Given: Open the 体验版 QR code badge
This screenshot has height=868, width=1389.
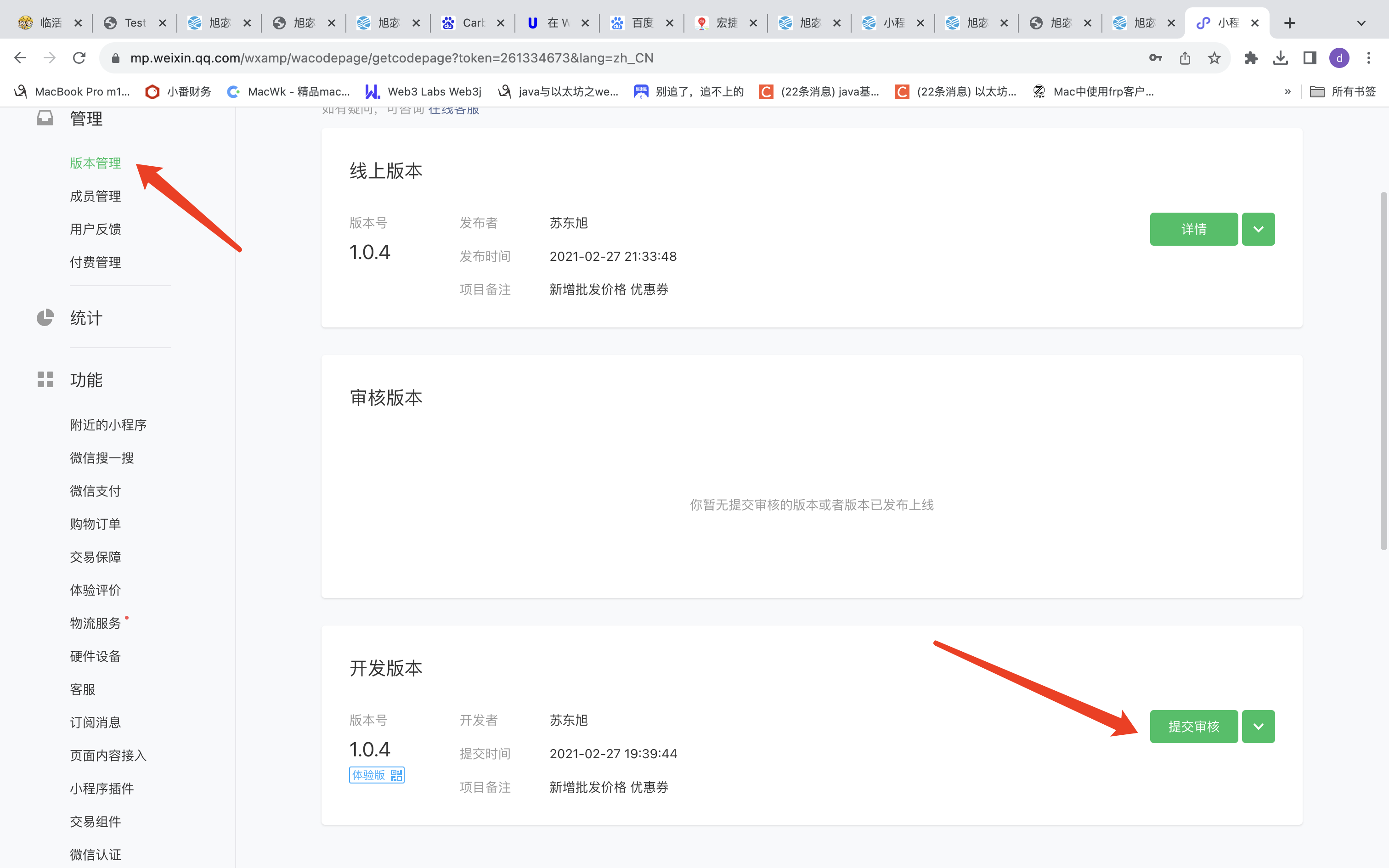Looking at the screenshot, I should [377, 775].
